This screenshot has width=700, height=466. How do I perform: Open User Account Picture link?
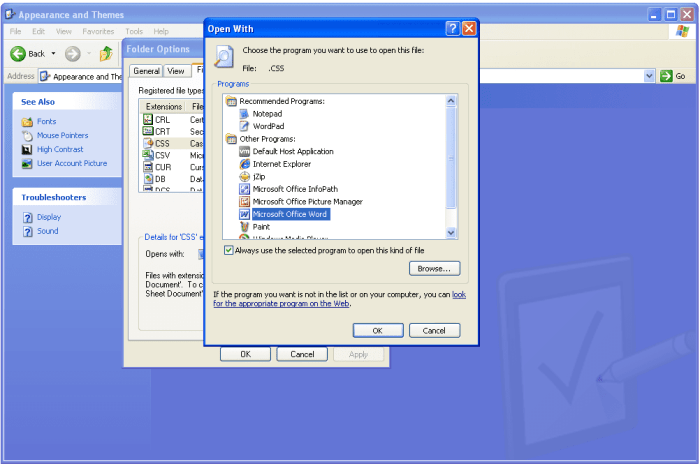click(72, 163)
